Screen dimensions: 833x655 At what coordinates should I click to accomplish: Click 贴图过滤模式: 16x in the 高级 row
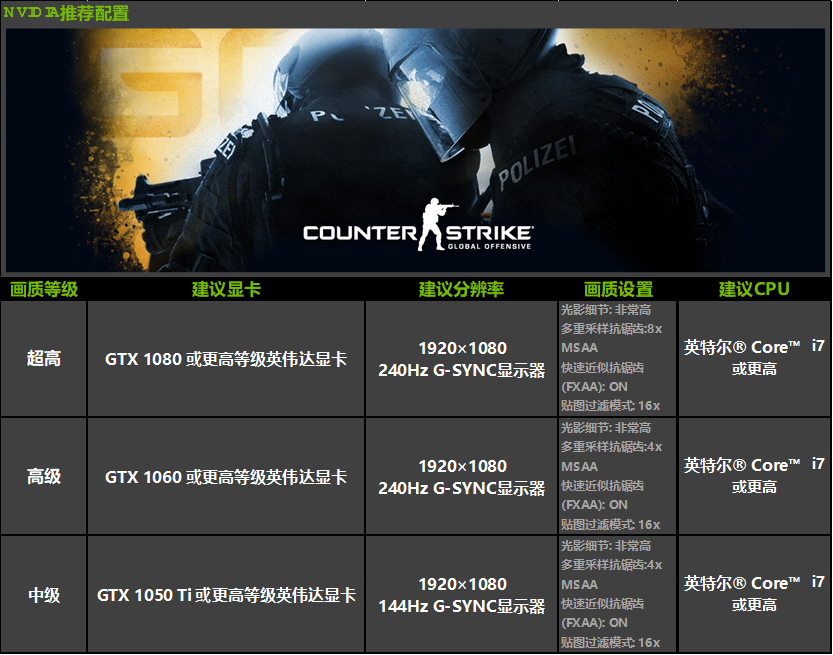pos(610,524)
